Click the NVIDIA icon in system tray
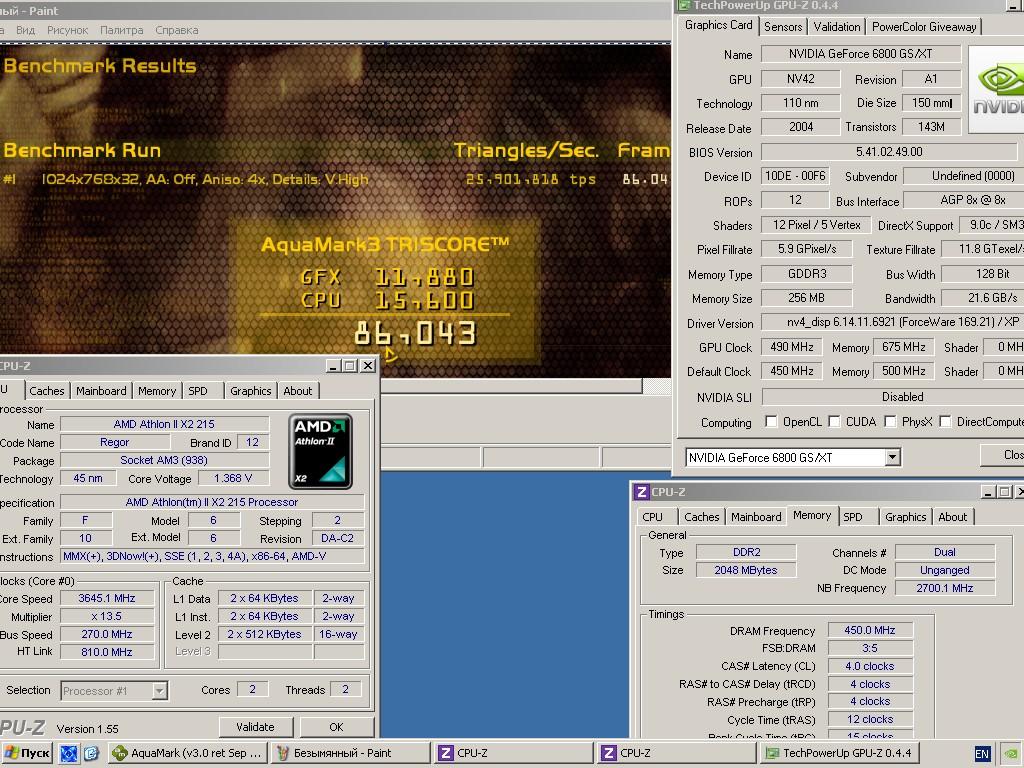1024x768 pixels. 1011,754
